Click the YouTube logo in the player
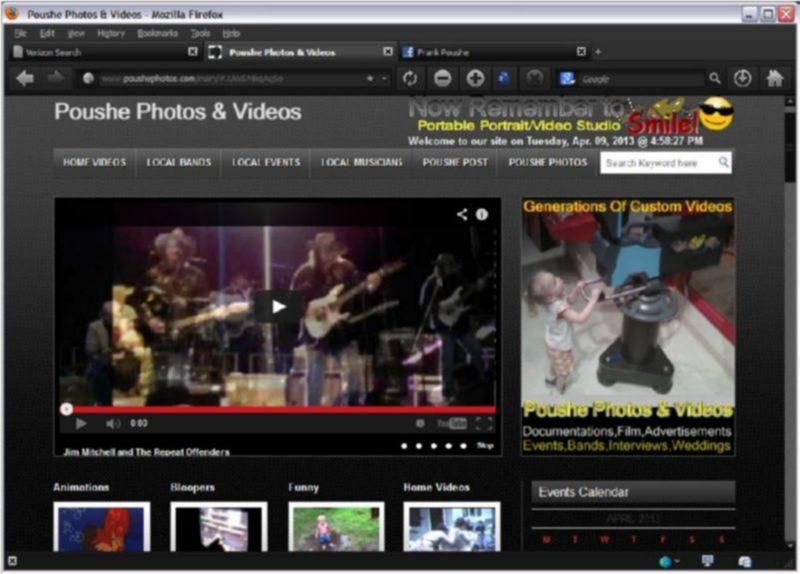Screen dimensions: 800x574 452,423
